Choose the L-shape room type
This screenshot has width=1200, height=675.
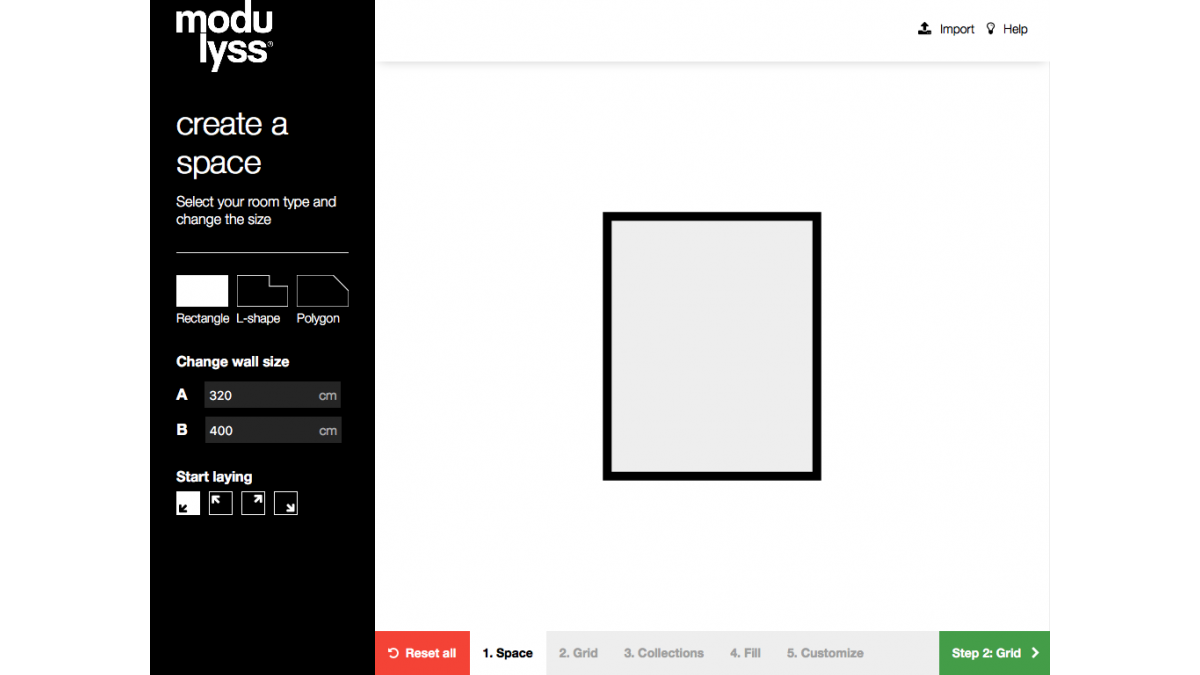pyautogui.click(x=262, y=291)
